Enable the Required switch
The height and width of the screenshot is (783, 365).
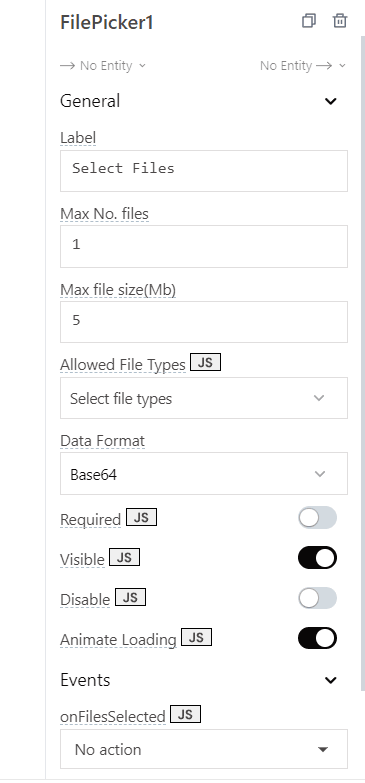click(318, 518)
